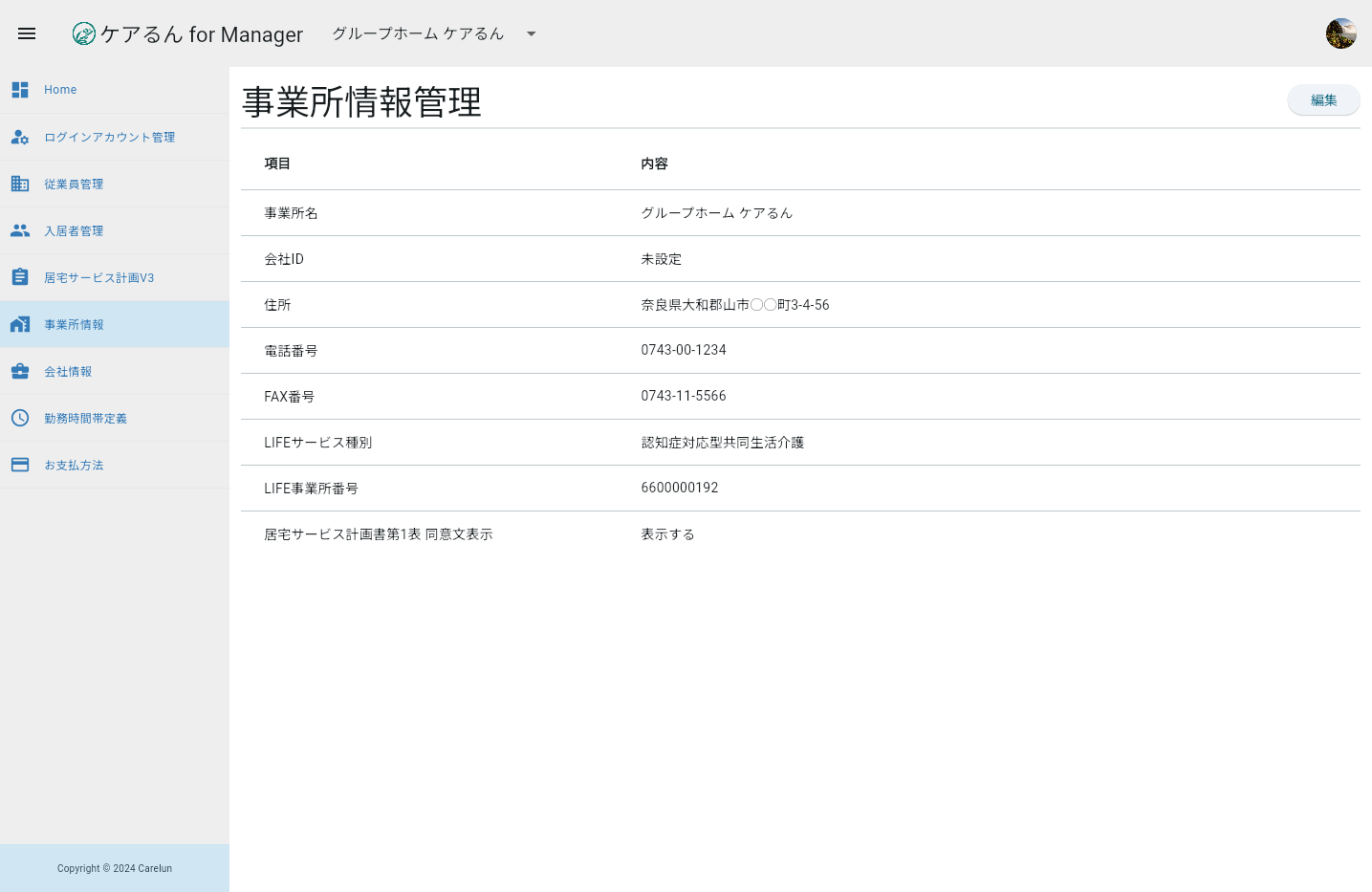Click the 会社情報 briefcase icon
Image resolution: width=1372 pixels, height=892 pixels.
20,371
